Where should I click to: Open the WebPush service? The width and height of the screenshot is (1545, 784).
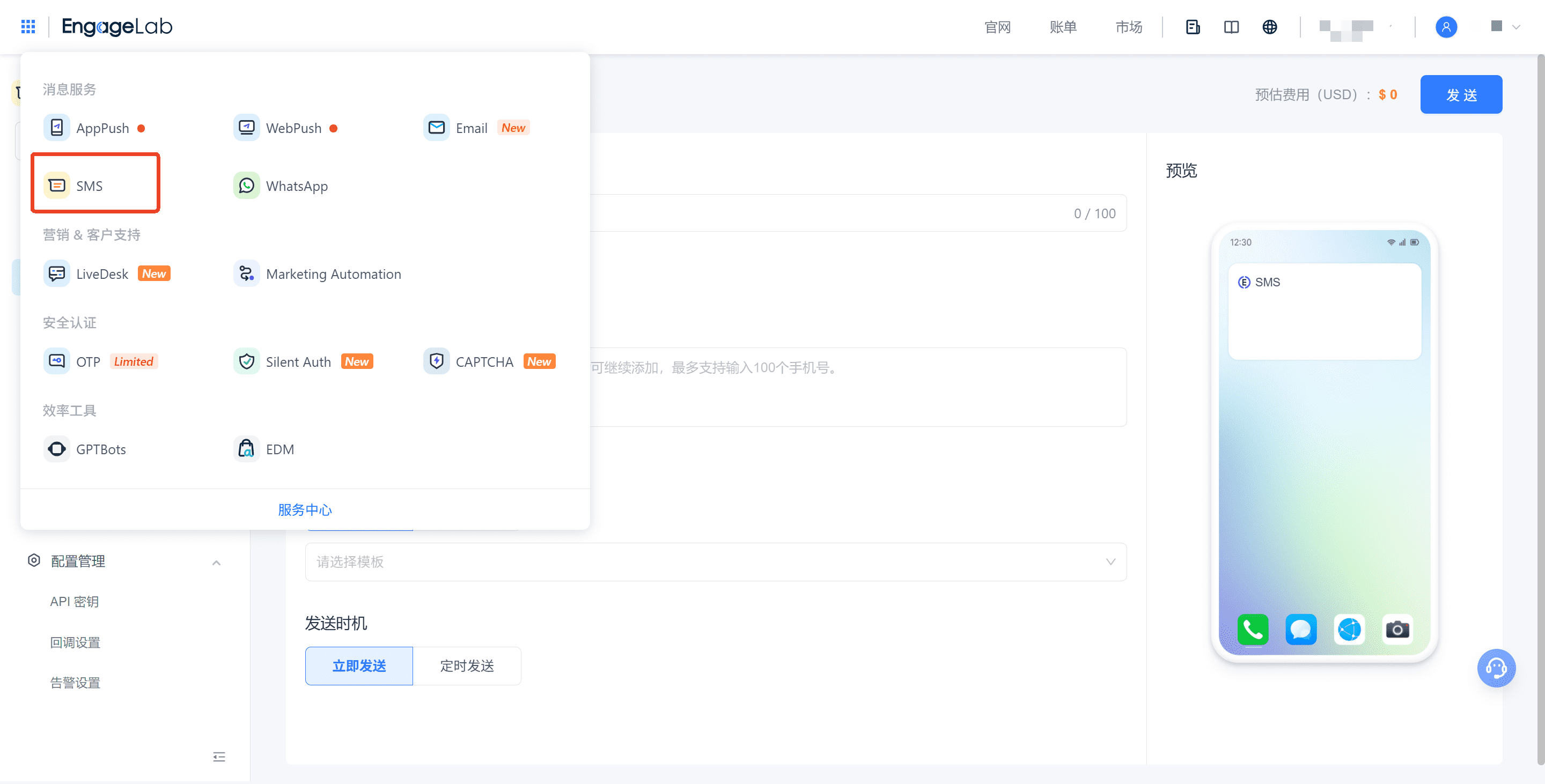pos(285,128)
